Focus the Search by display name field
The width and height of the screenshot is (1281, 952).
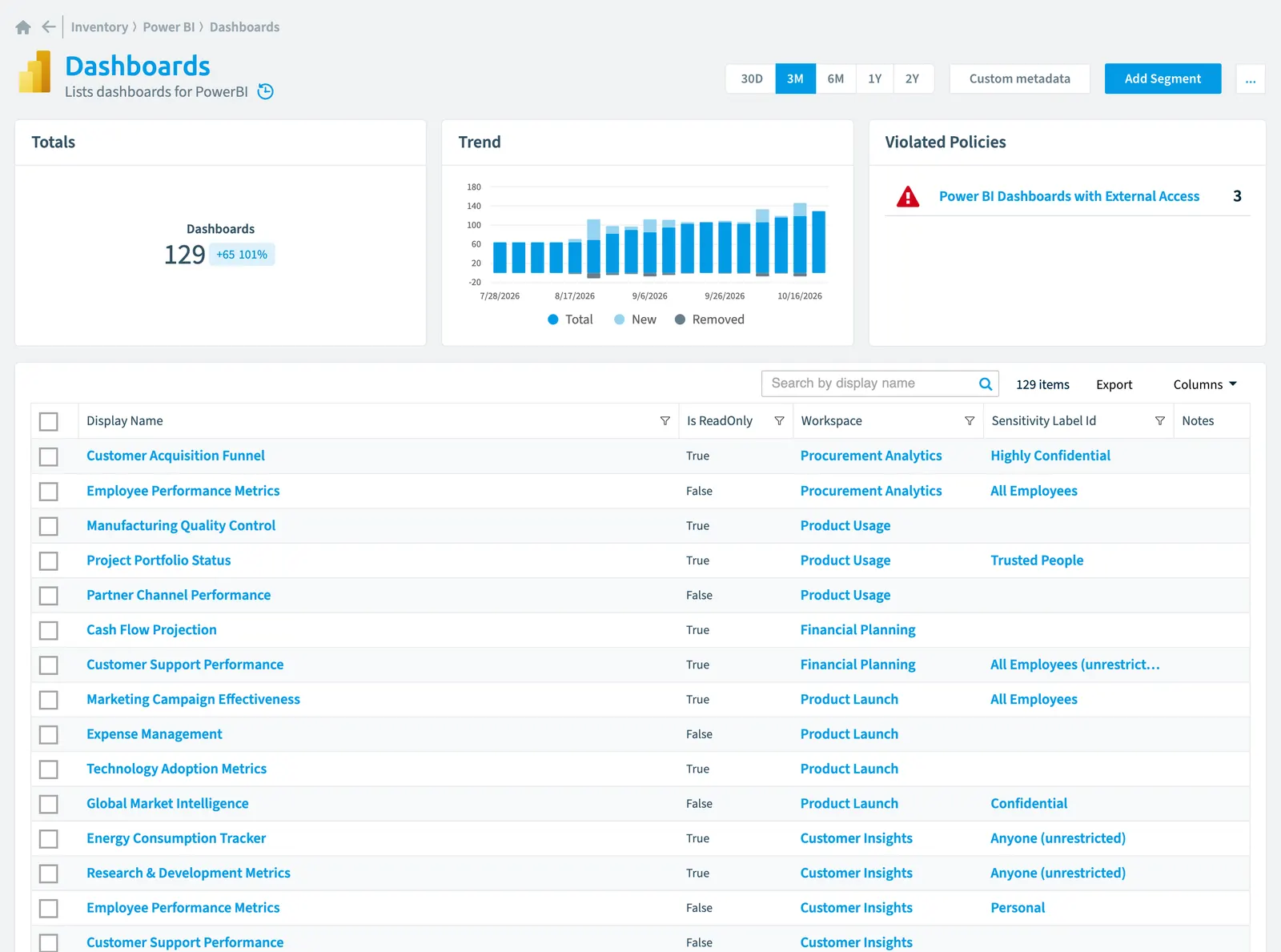tap(880, 384)
